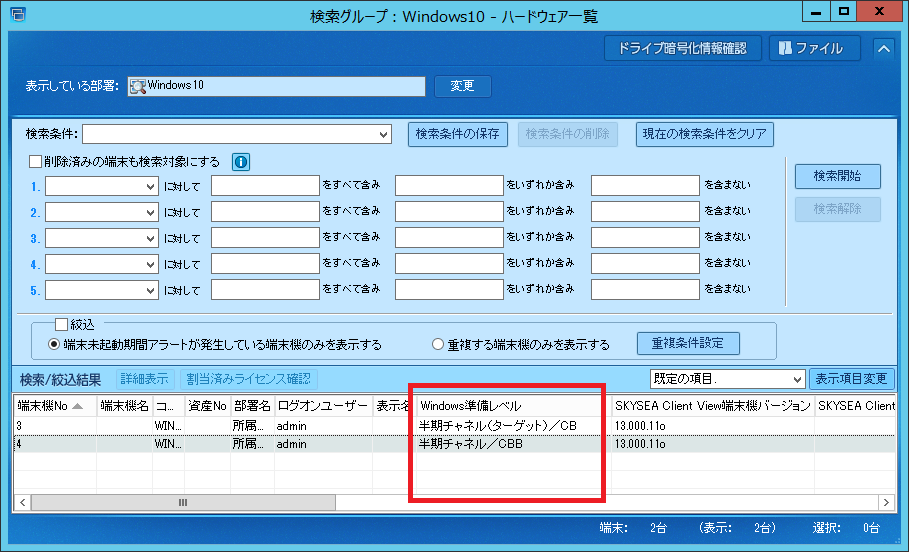Click row 3 をすべて含み input field
909x552 pixels.
pos(265,237)
